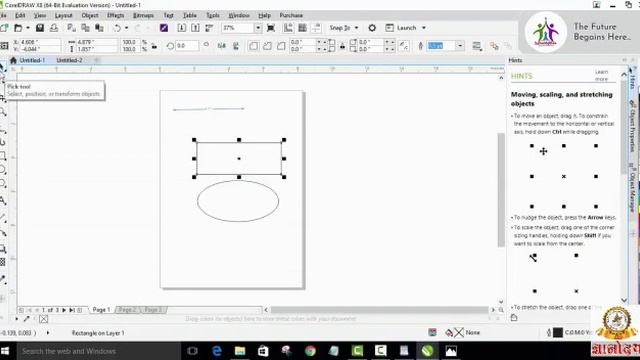Click the Mirror horizontally icon
Screen dimensions: 640x360
point(222,46)
